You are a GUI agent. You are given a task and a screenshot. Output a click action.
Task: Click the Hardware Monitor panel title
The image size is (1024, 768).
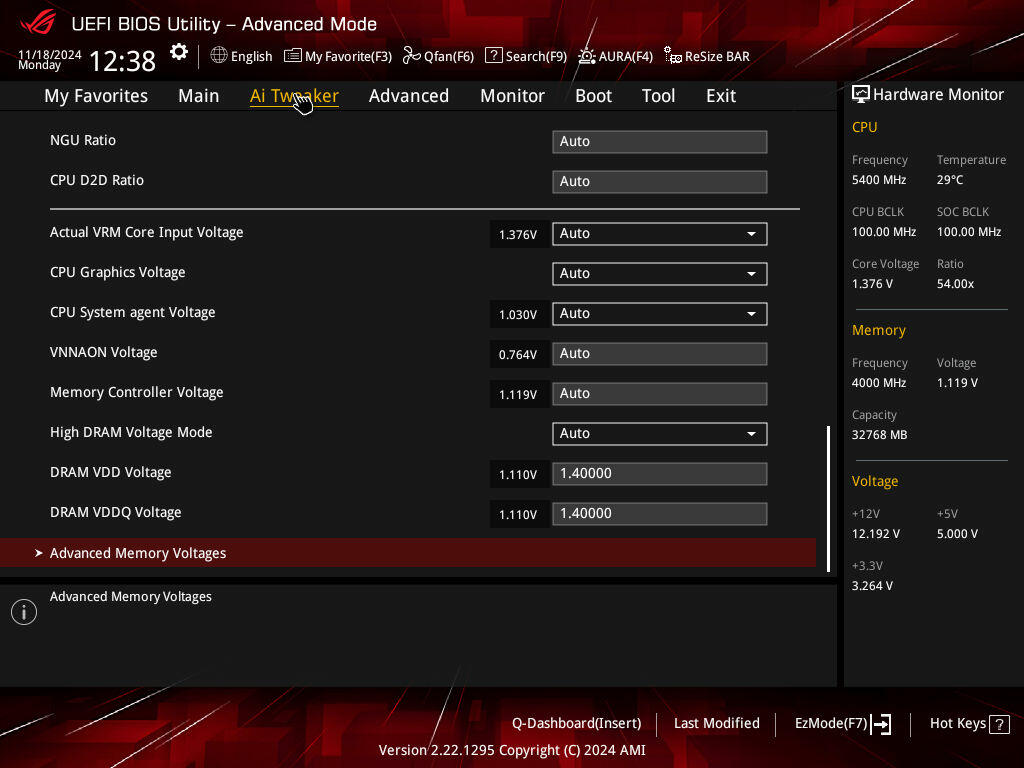coord(938,95)
